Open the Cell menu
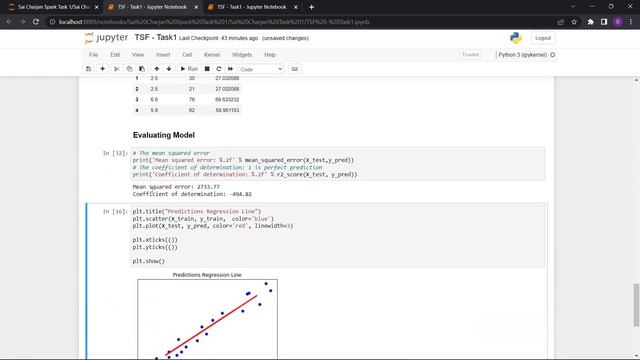This screenshot has width=640, height=360. point(187,55)
